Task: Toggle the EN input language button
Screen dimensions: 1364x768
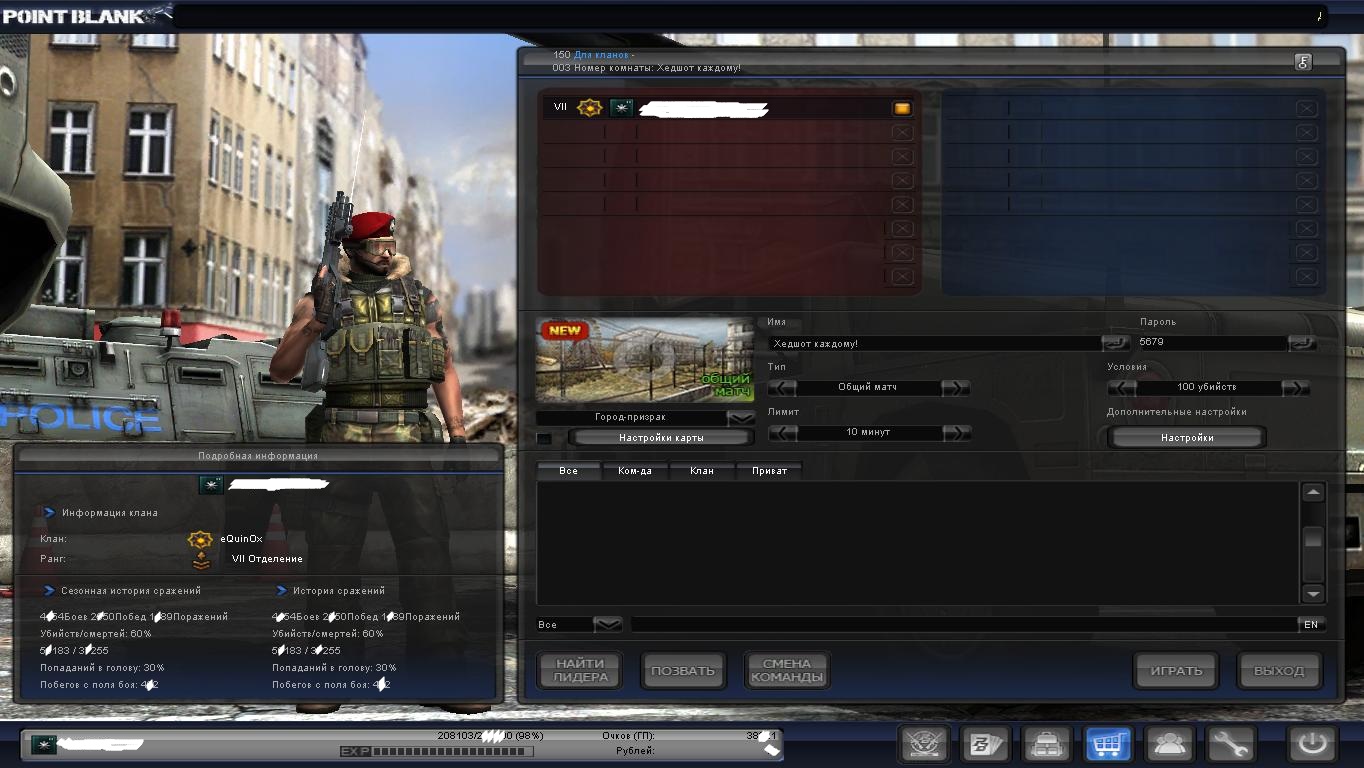Action: click(1311, 625)
